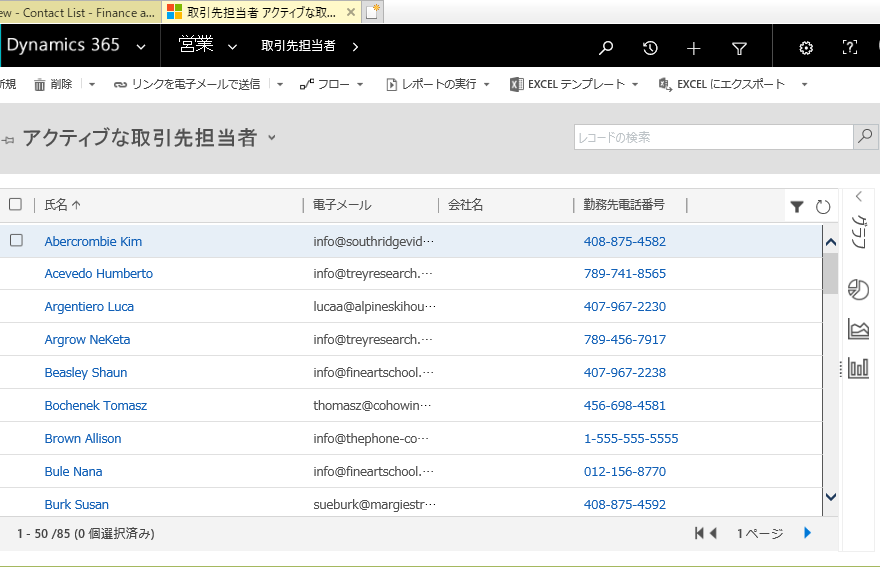Open recent items history icon
Screen dimensions: 880x567
pyautogui.click(x=650, y=48)
